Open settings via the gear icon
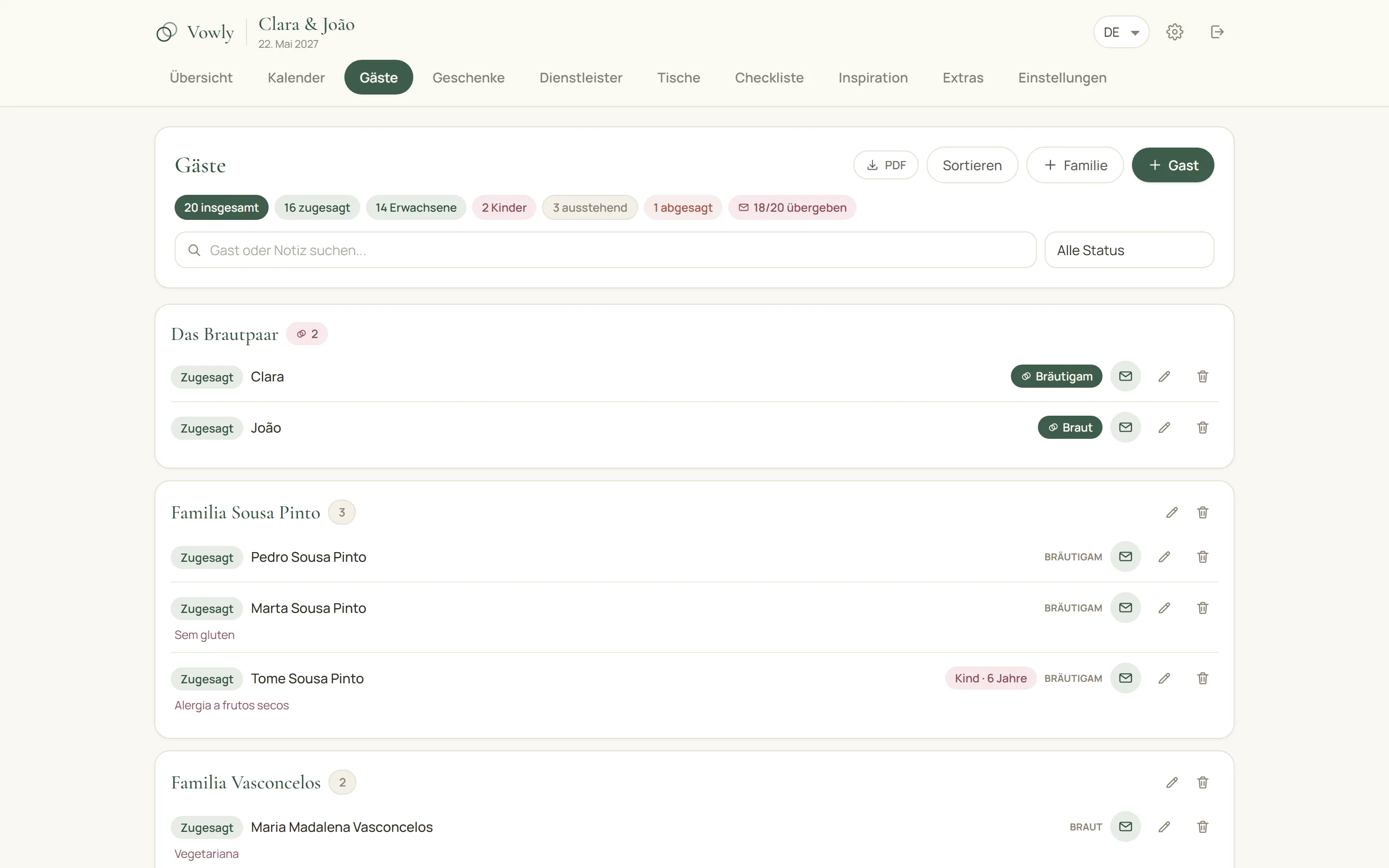 [x=1174, y=32]
